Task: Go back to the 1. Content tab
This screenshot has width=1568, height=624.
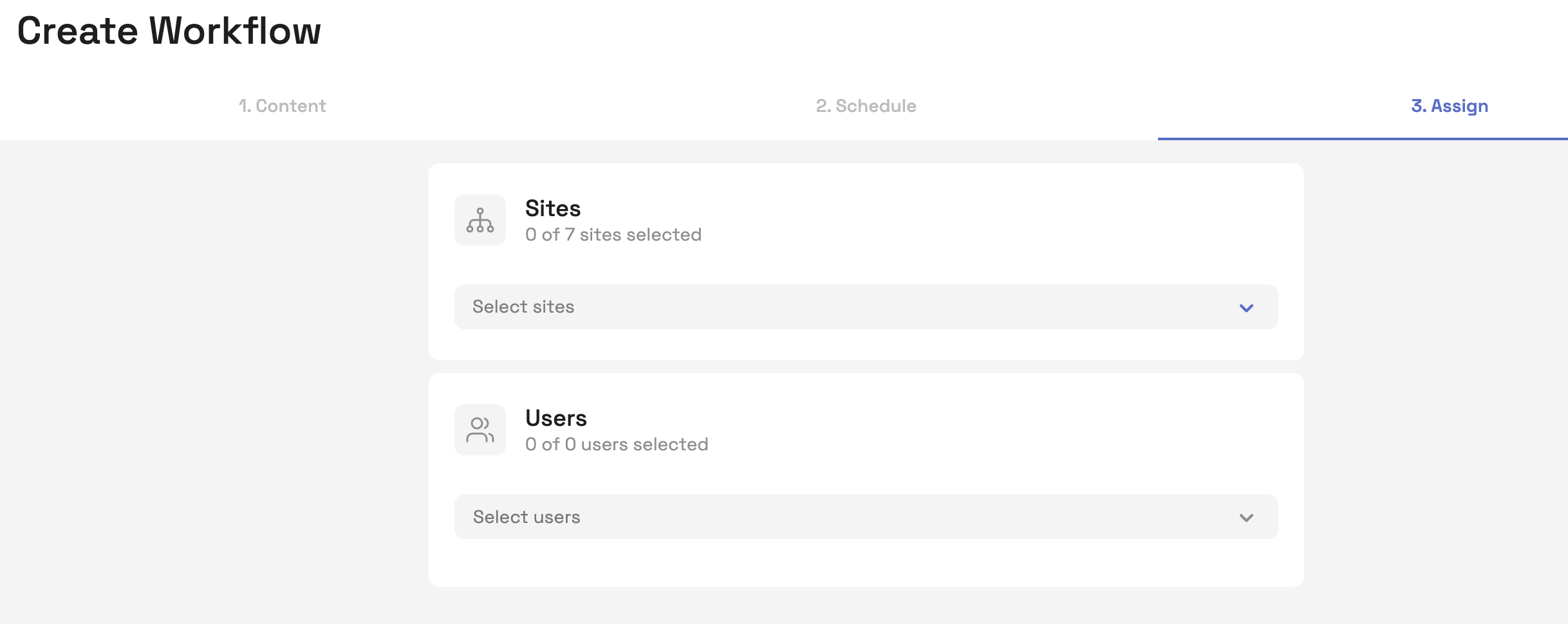Action: pyautogui.click(x=282, y=106)
